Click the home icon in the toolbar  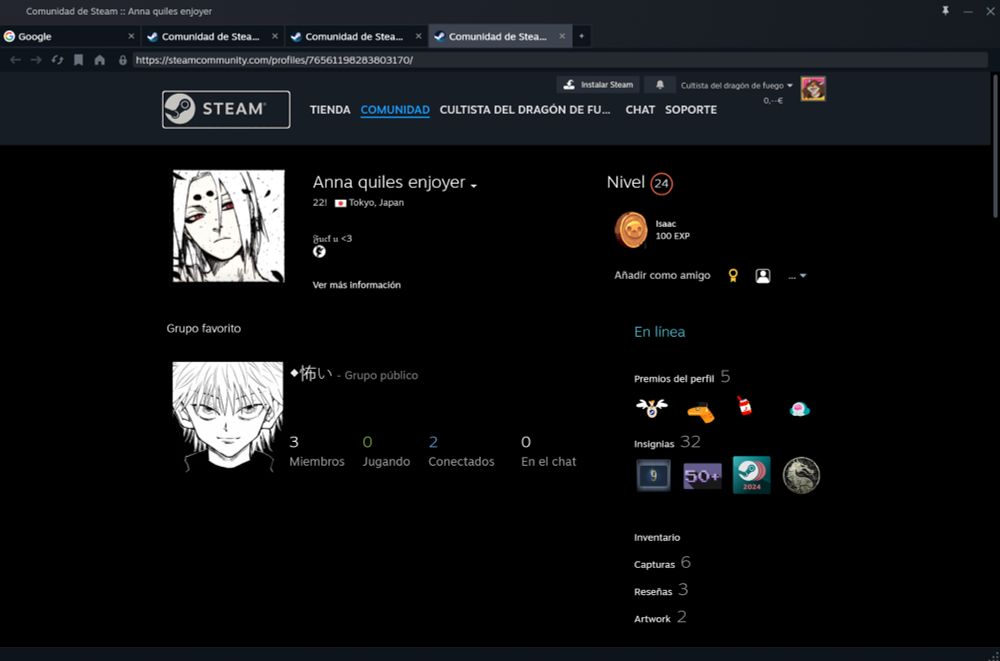(99, 60)
